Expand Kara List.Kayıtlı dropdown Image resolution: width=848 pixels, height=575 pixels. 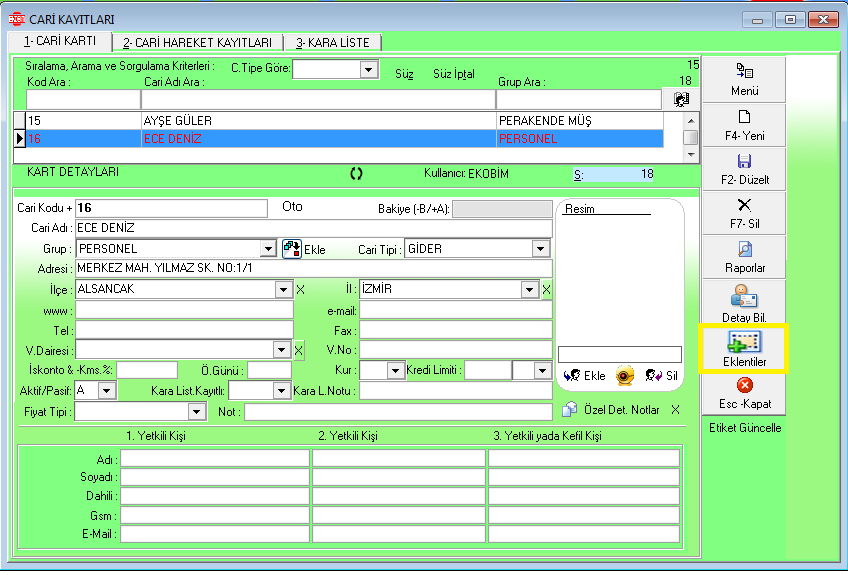(281, 391)
